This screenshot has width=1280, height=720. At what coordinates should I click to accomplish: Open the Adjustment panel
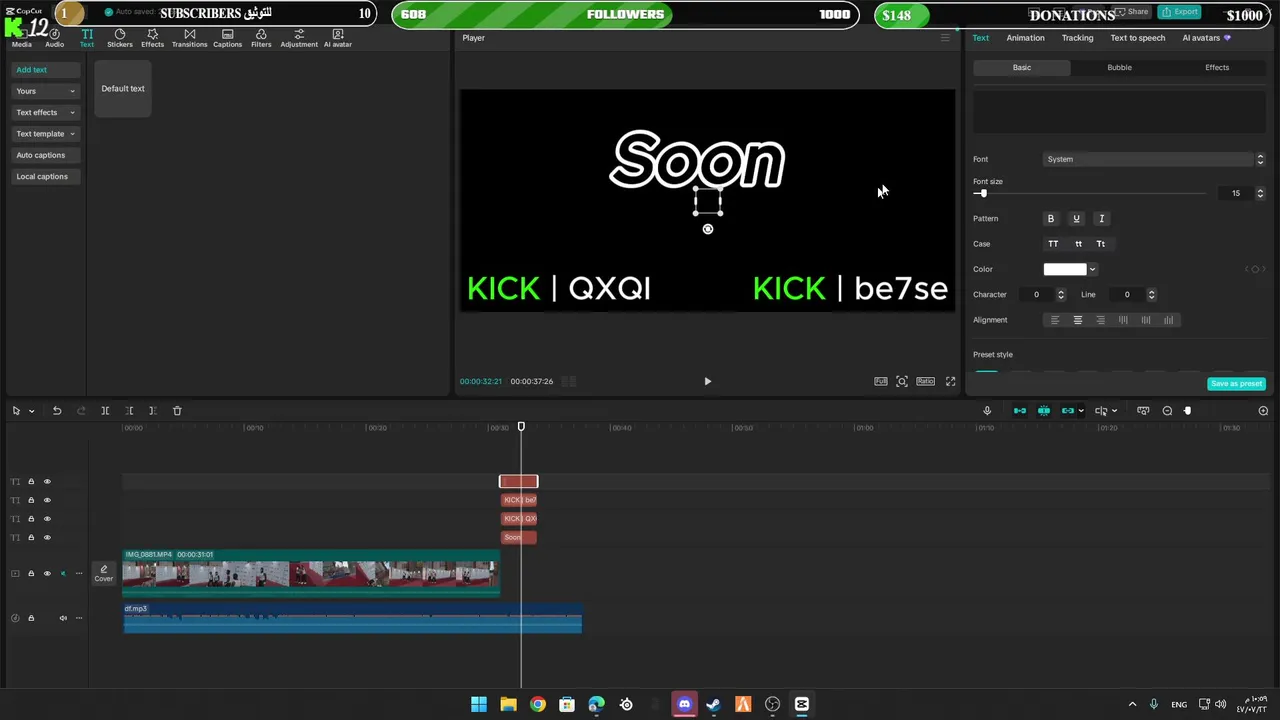299,38
